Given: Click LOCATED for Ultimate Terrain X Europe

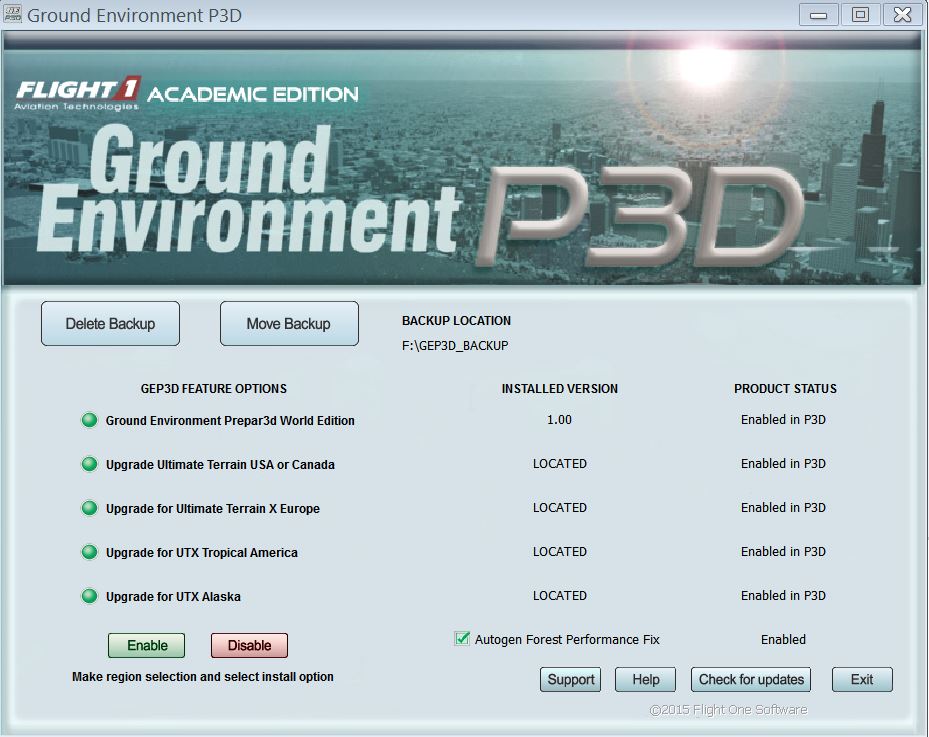Looking at the screenshot, I should click(560, 508).
